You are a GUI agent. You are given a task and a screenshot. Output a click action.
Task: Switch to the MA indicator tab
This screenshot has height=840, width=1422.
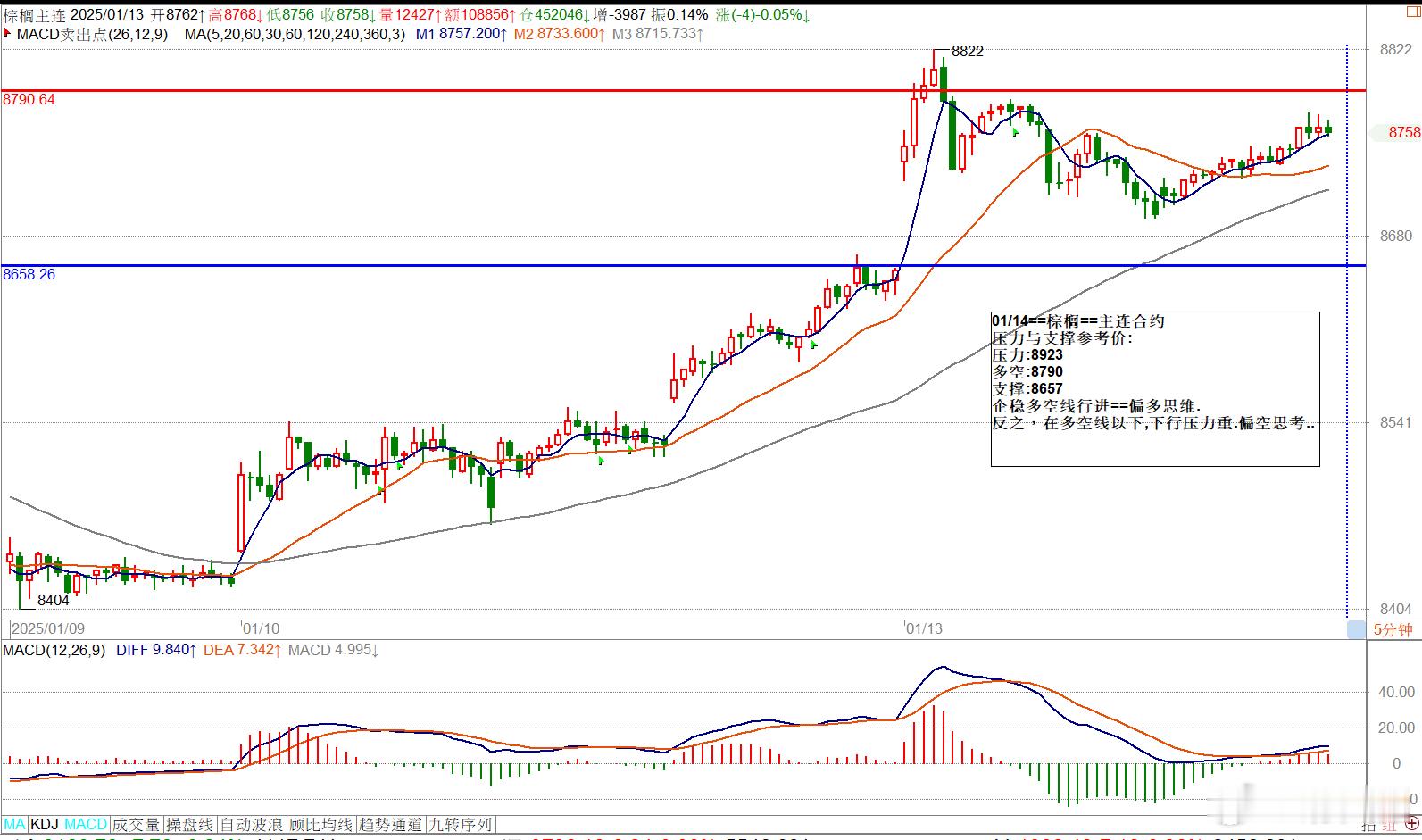tap(15, 824)
